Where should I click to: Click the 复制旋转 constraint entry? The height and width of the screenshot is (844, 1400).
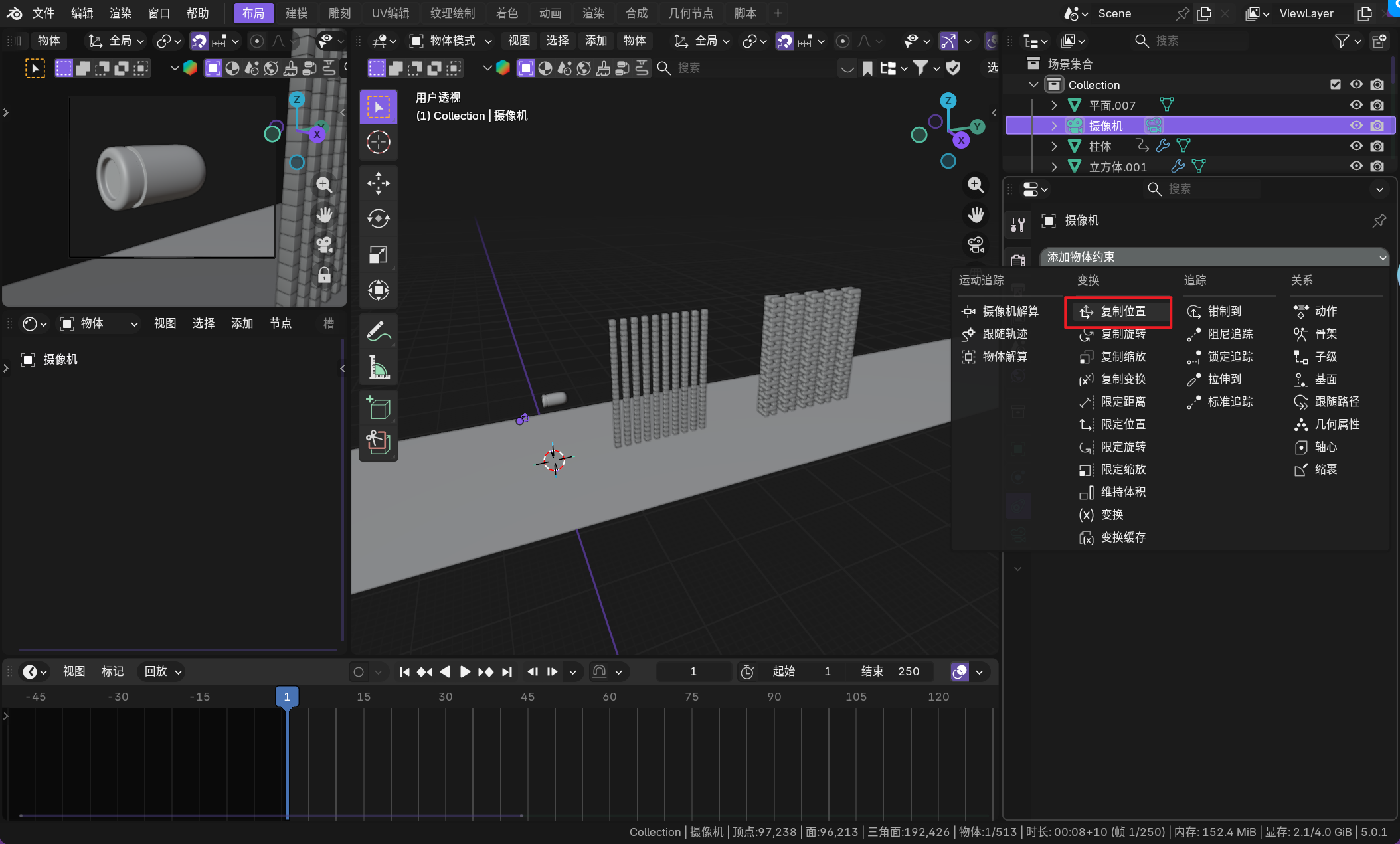point(1122,334)
